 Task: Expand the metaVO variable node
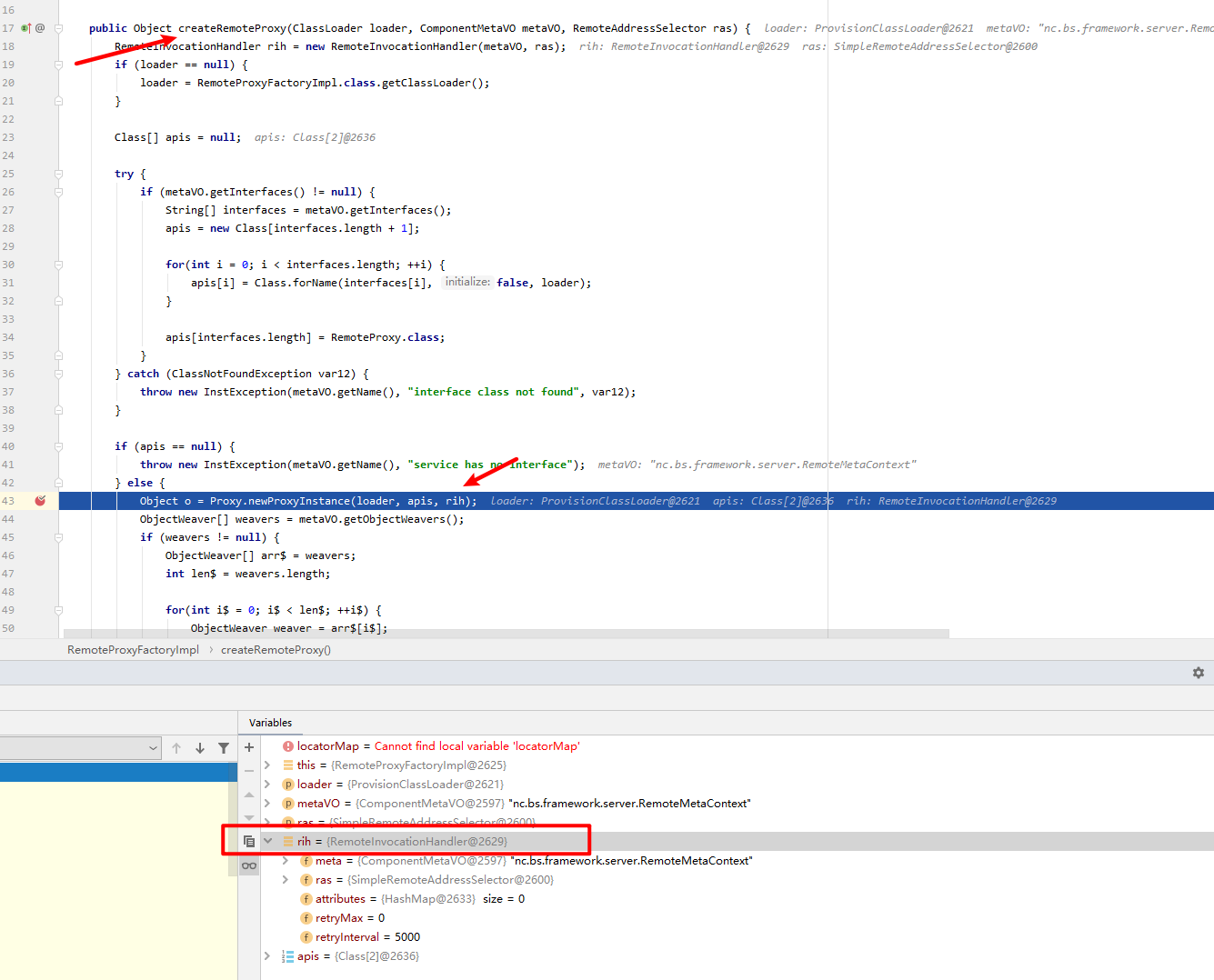pyautogui.click(x=267, y=804)
